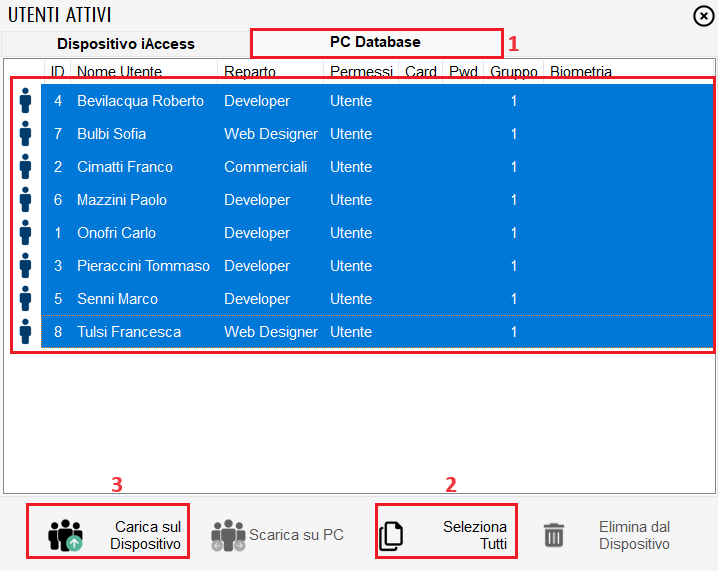Close the Utenti Attivi window
The width and height of the screenshot is (718, 571).
(703, 16)
